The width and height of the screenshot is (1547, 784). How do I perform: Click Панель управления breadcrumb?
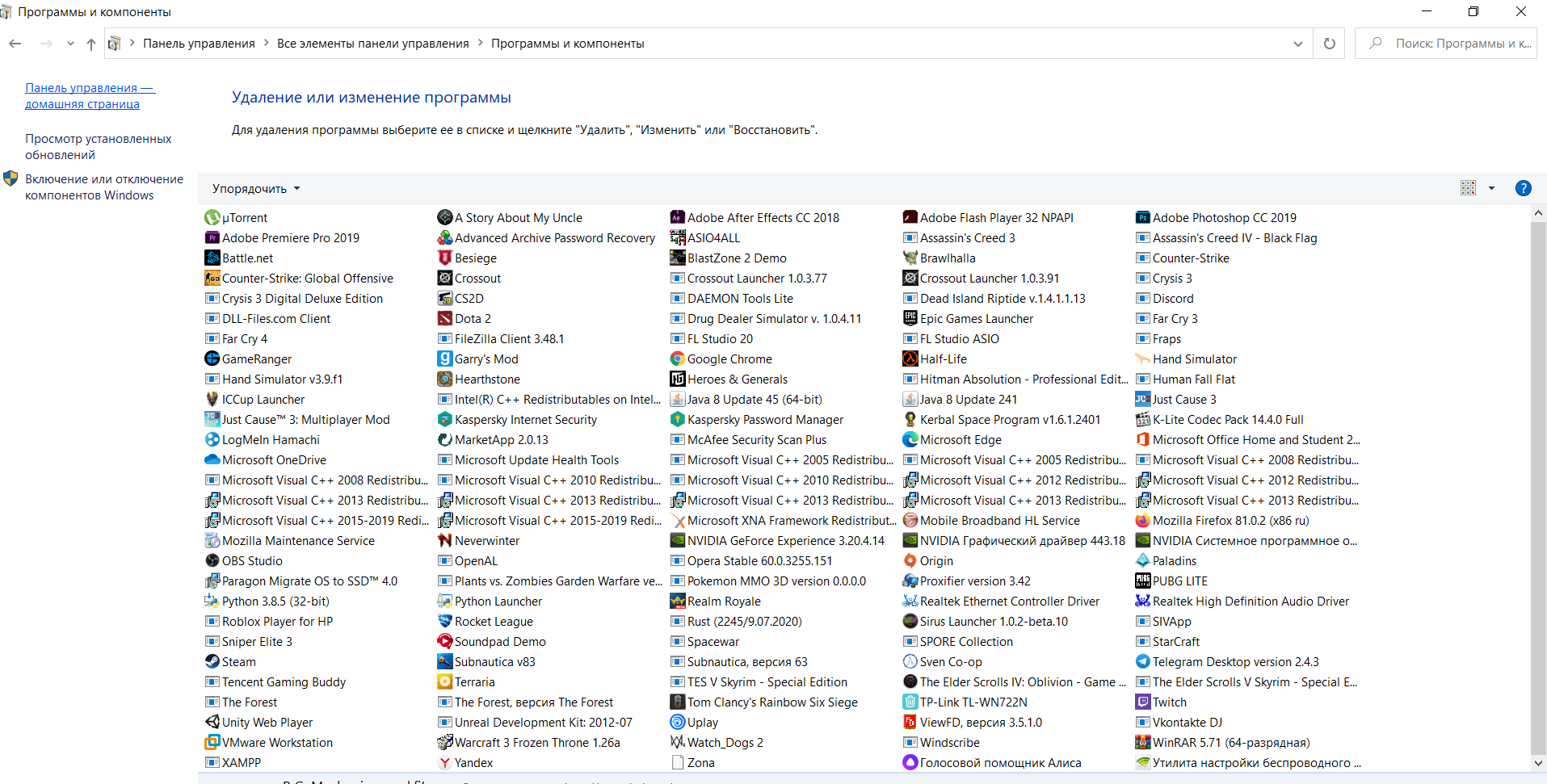199,44
